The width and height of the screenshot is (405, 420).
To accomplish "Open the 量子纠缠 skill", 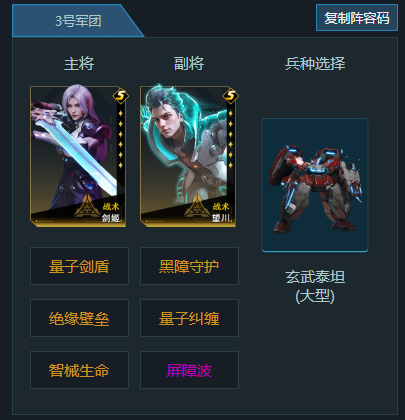I will click(x=189, y=318).
